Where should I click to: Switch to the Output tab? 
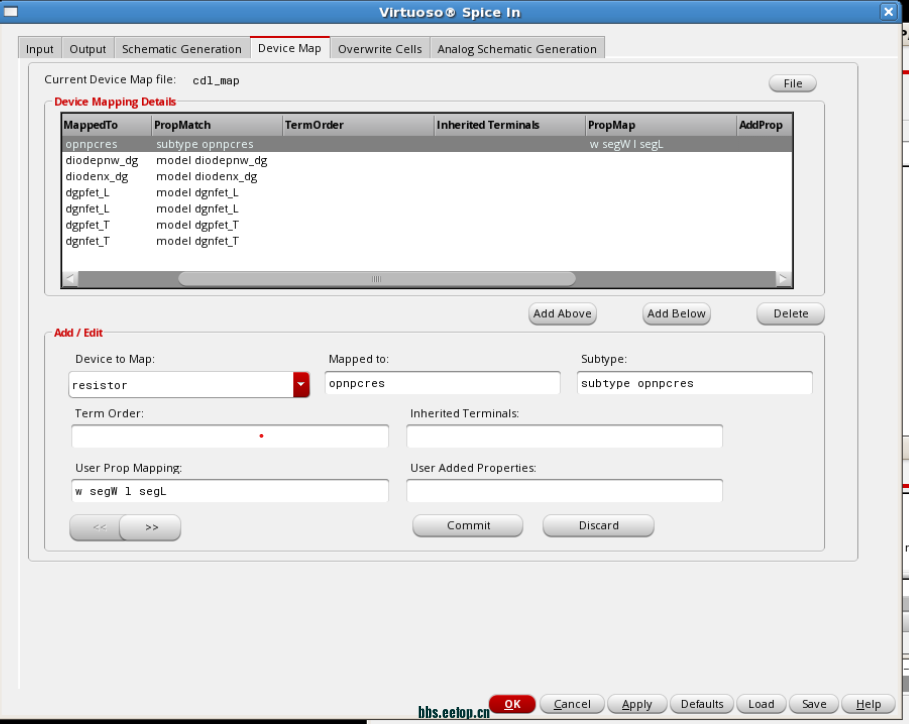tap(88, 49)
